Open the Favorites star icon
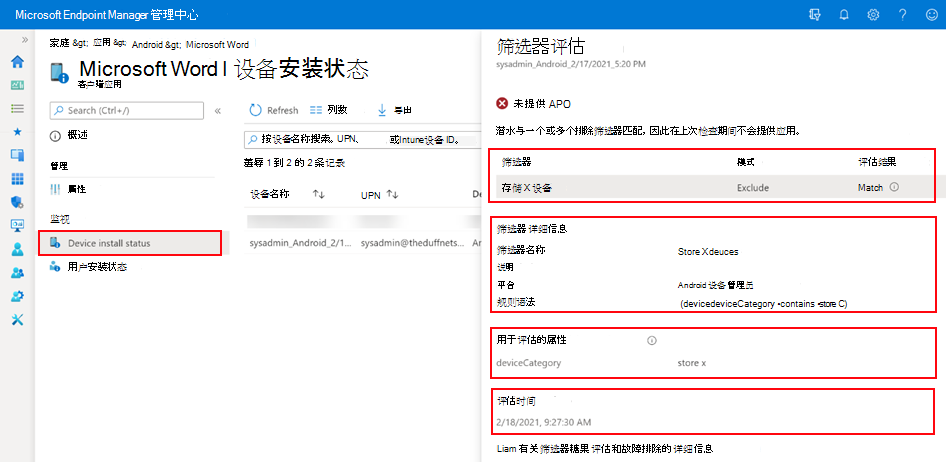946x462 pixels. [17, 132]
